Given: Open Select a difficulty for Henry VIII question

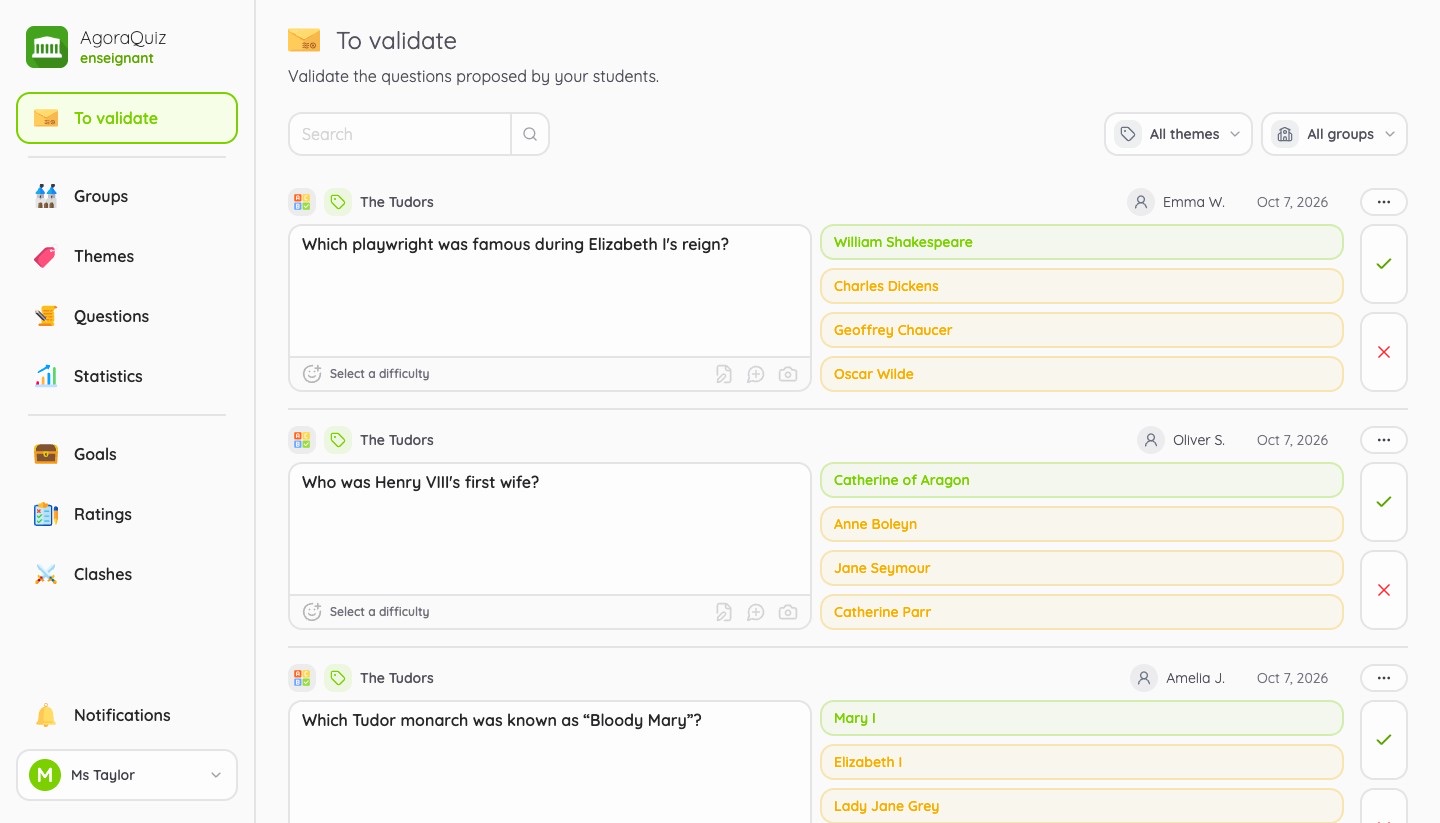Looking at the screenshot, I should pos(366,612).
